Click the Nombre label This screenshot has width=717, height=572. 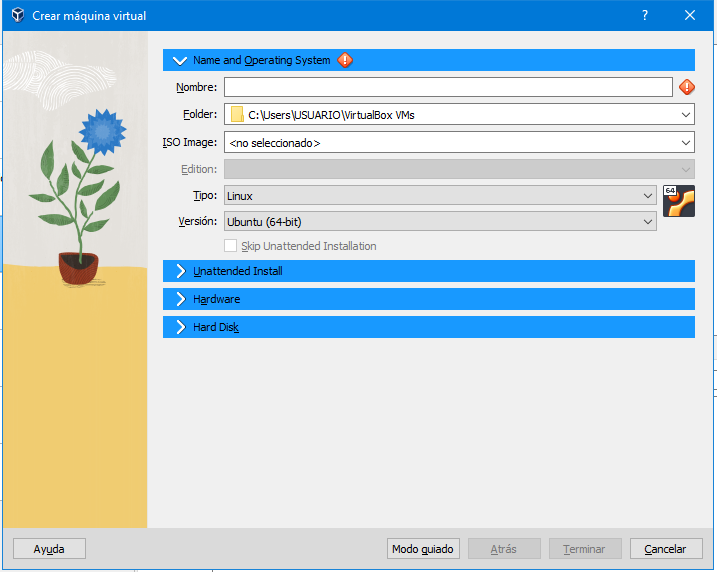pos(197,87)
